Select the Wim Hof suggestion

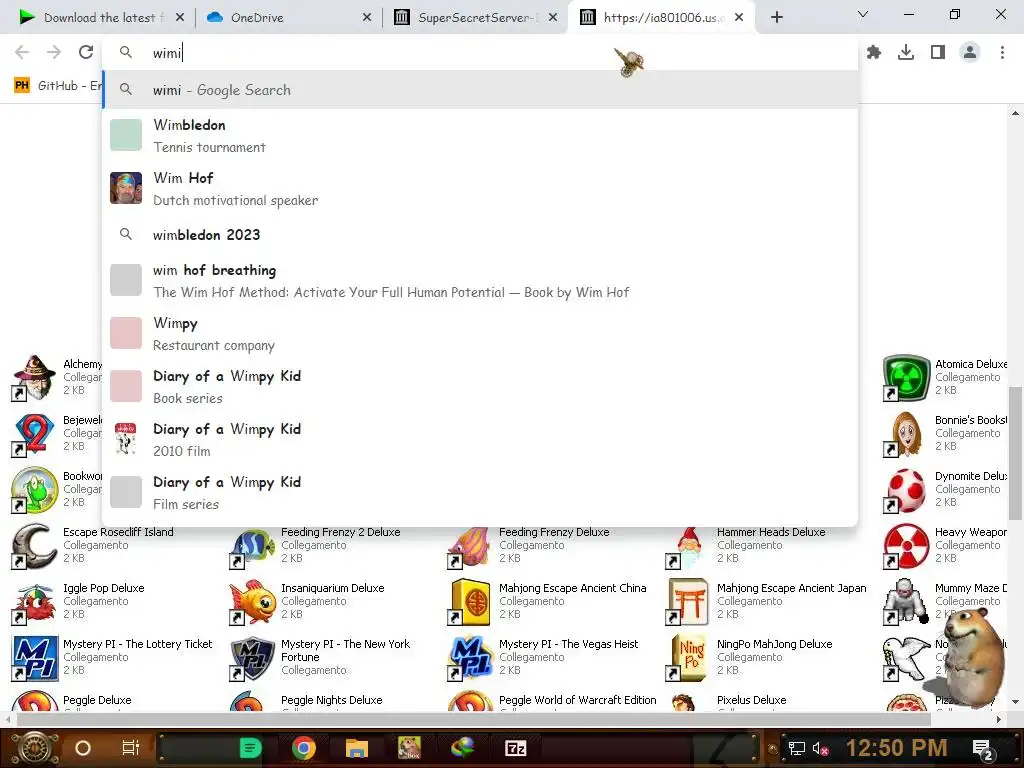pyautogui.click(x=480, y=188)
